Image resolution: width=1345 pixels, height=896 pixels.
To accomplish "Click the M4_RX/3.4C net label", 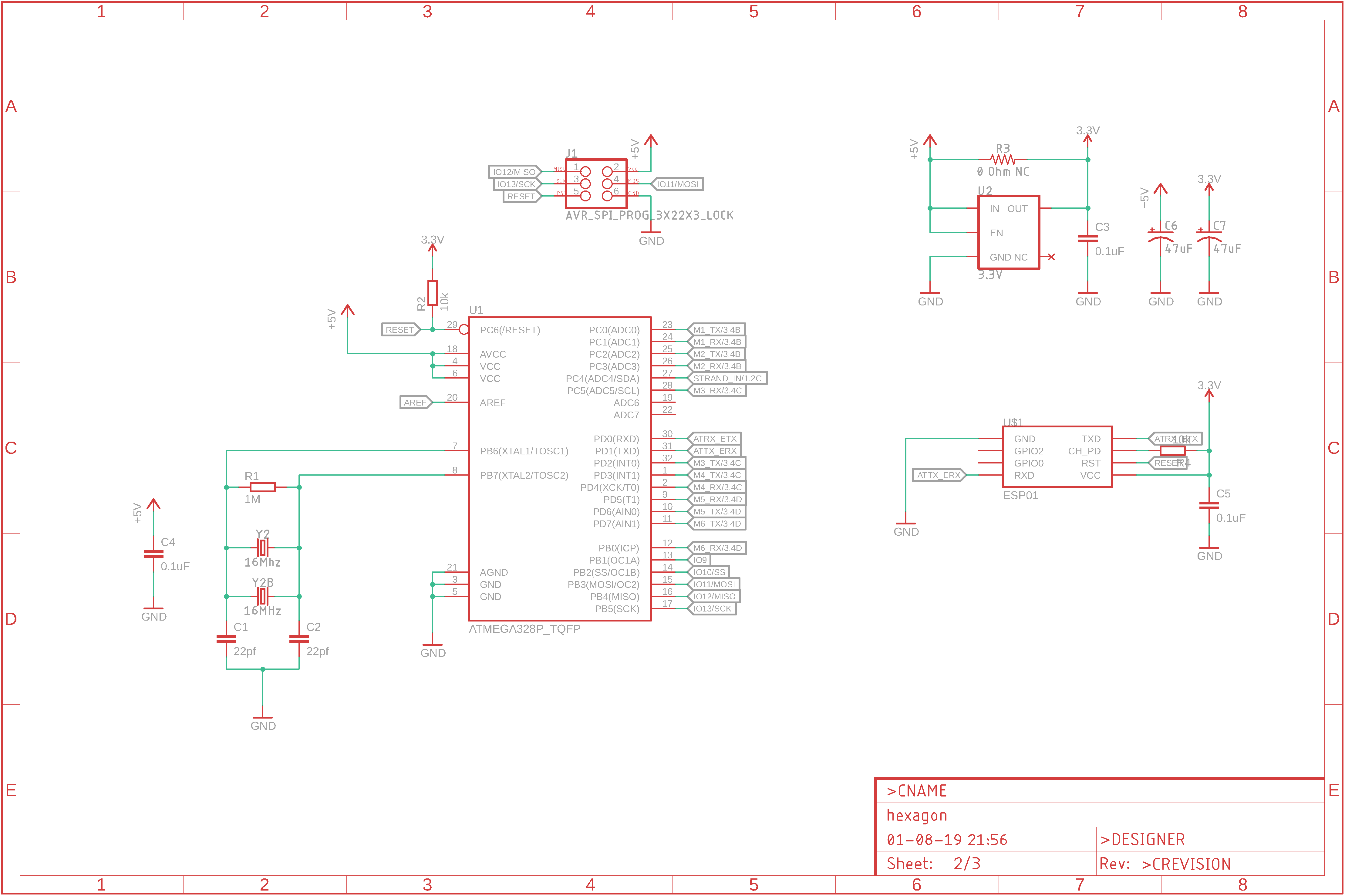I will click(717, 487).
